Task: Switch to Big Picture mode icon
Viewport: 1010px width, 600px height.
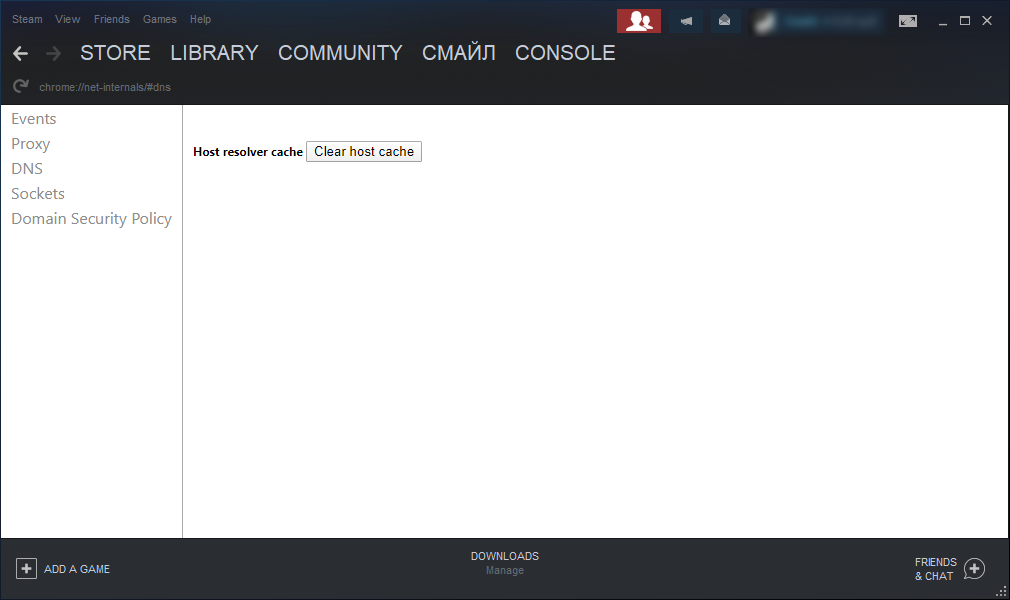Action: (x=908, y=21)
